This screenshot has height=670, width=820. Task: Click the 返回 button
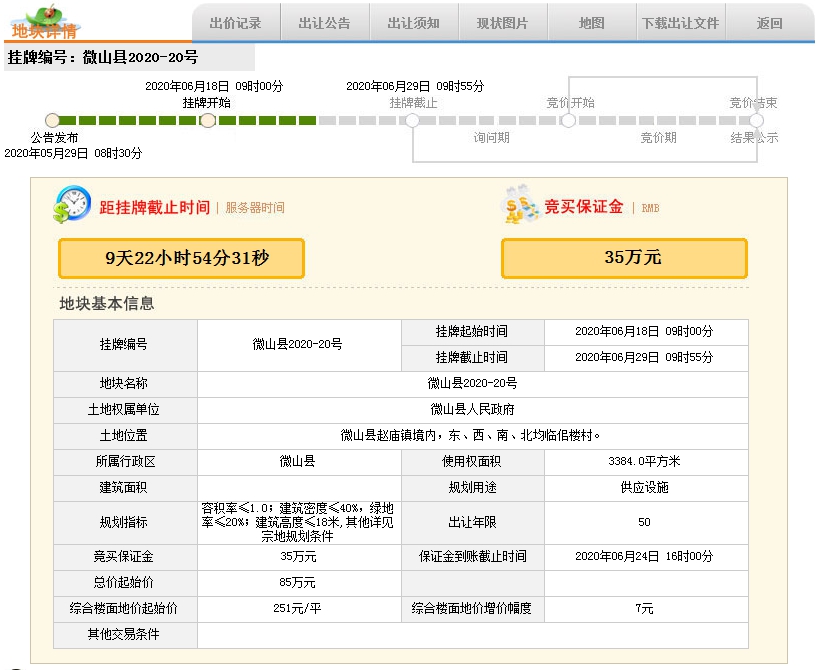click(x=769, y=23)
